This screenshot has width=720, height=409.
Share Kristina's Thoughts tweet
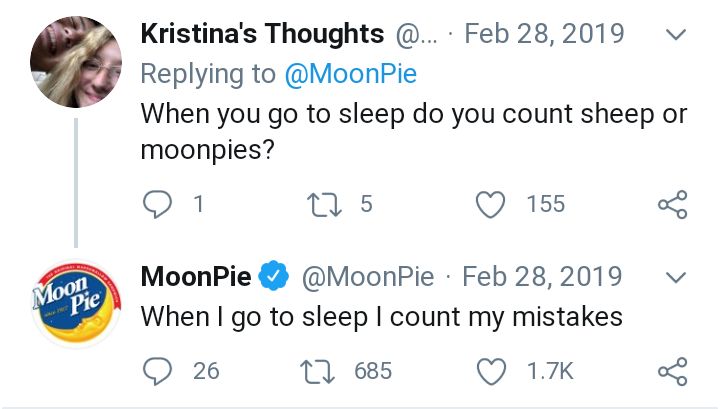tap(673, 204)
